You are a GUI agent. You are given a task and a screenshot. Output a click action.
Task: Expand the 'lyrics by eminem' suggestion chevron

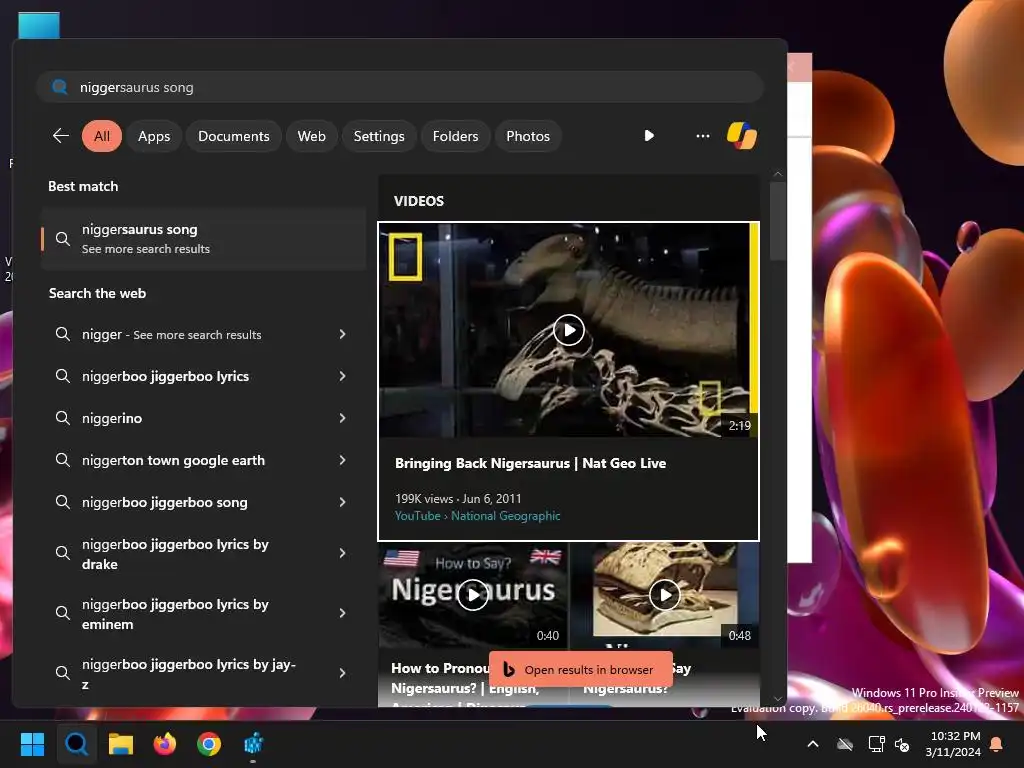(x=342, y=613)
